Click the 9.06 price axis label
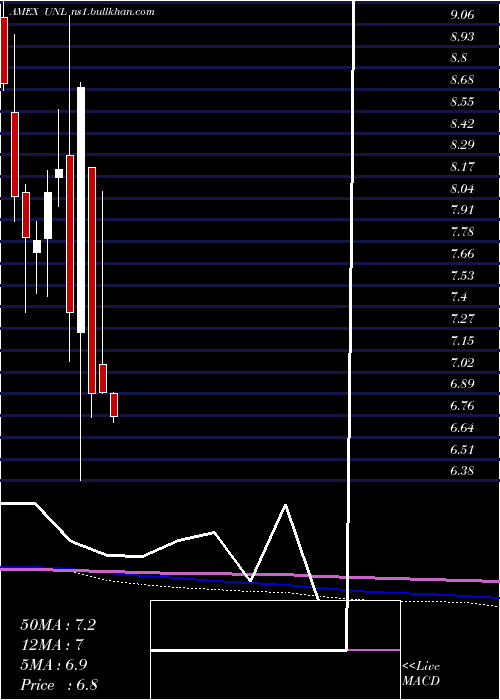500x700 pixels. 462,15
